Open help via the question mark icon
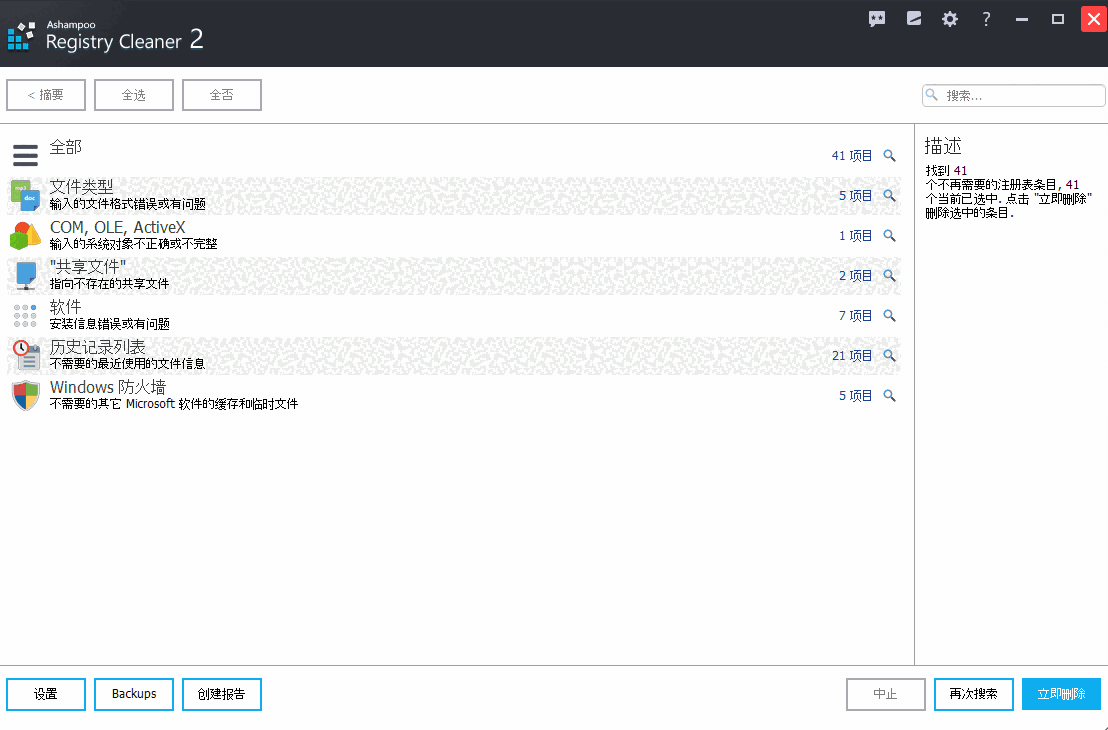Screen dimensions: 1108x730 (985, 18)
